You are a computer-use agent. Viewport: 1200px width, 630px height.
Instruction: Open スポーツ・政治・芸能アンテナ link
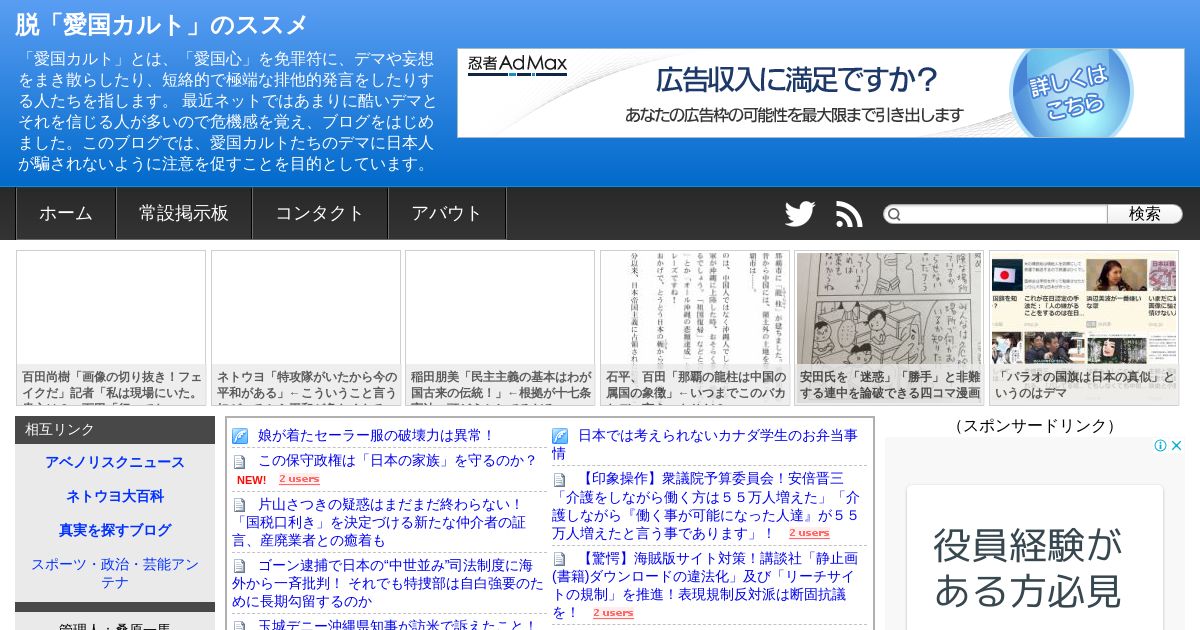click(115, 573)
